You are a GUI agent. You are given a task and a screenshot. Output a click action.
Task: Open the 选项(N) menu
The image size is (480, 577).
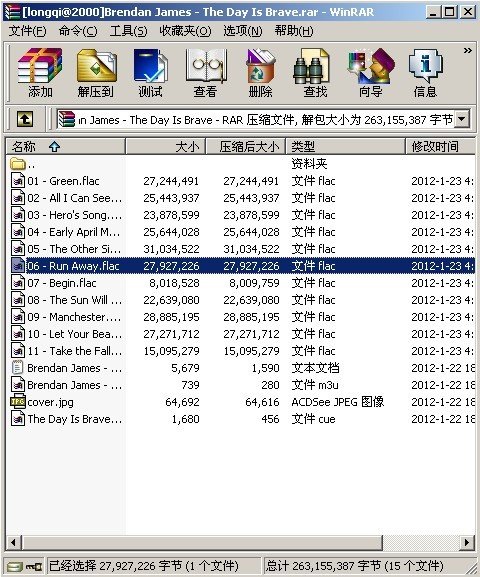click(x=243, y=31)
